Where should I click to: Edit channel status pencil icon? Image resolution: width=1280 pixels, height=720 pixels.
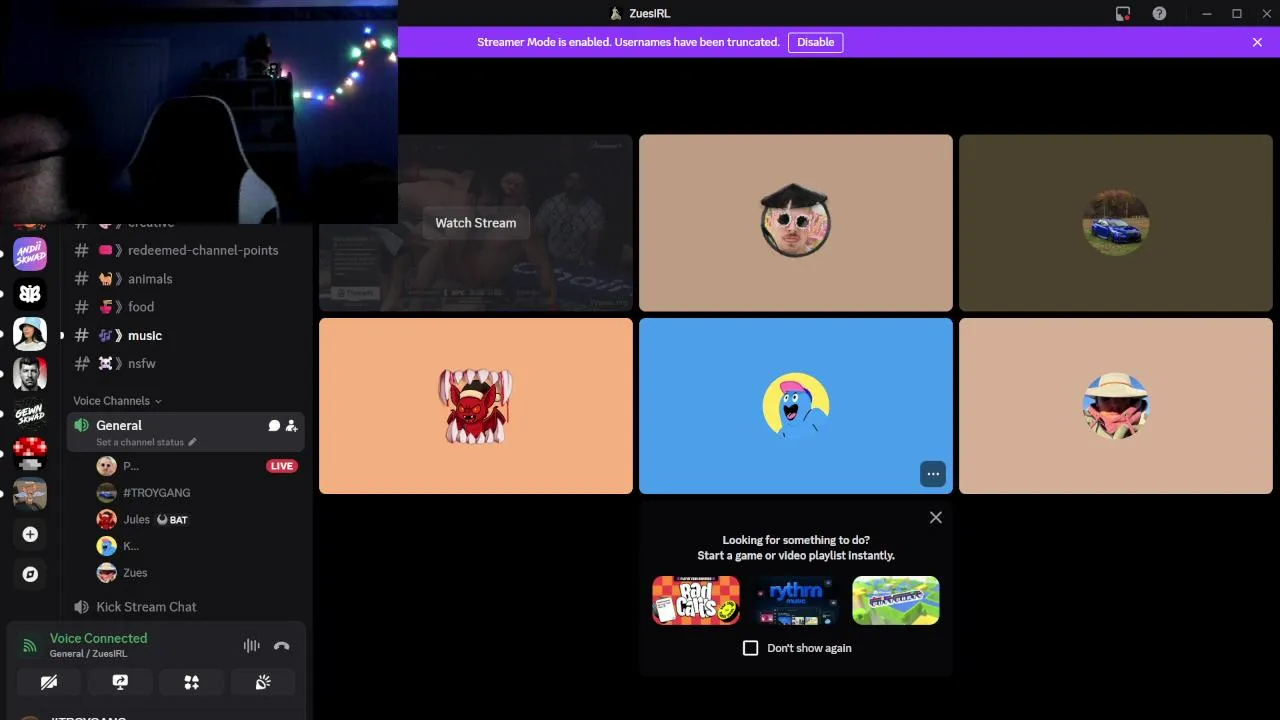coord(192,442)
